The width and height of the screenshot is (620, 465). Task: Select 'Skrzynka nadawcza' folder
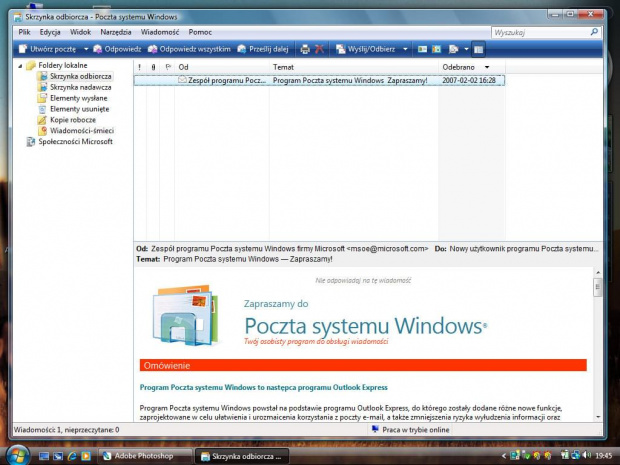tap(81, 87)
